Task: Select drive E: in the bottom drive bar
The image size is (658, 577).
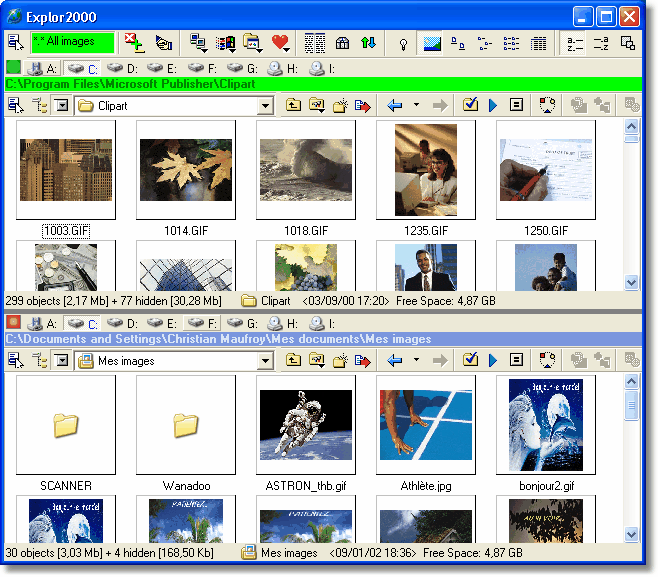Action: 162,323
